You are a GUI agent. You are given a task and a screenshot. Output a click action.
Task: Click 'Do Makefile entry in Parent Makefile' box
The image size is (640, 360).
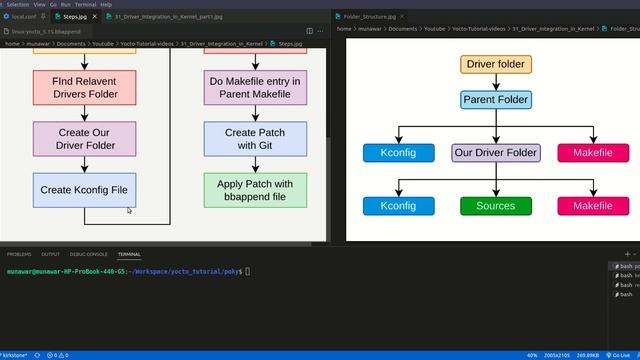point(256,87)
